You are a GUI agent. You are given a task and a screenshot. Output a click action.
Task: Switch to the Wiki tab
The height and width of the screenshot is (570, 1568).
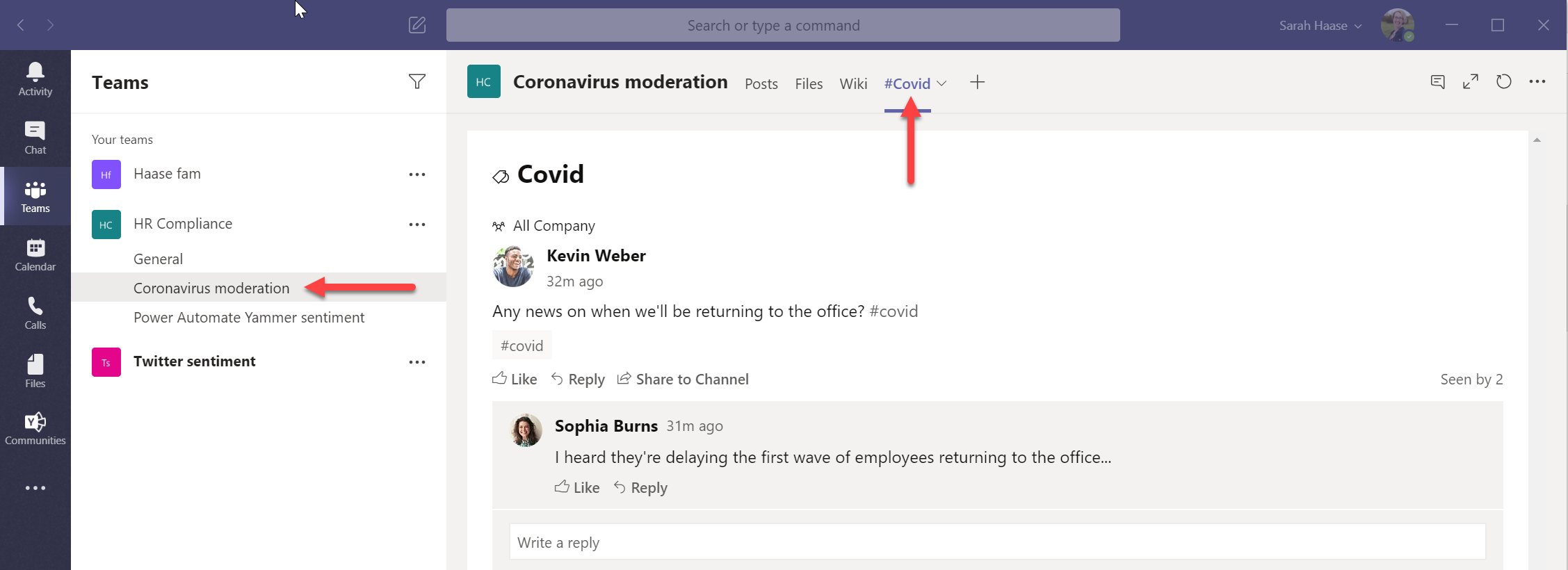coord(853,84)
